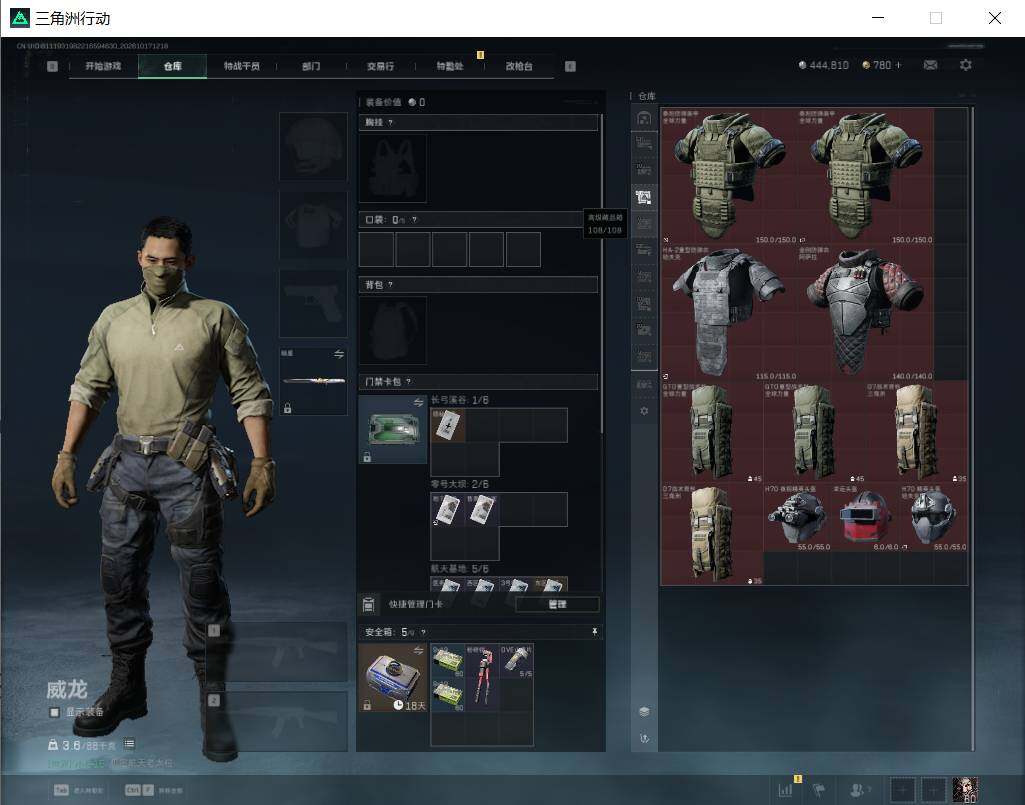Click the red helmet in warehouse
1025x805 pixels.
coord(864,517)
